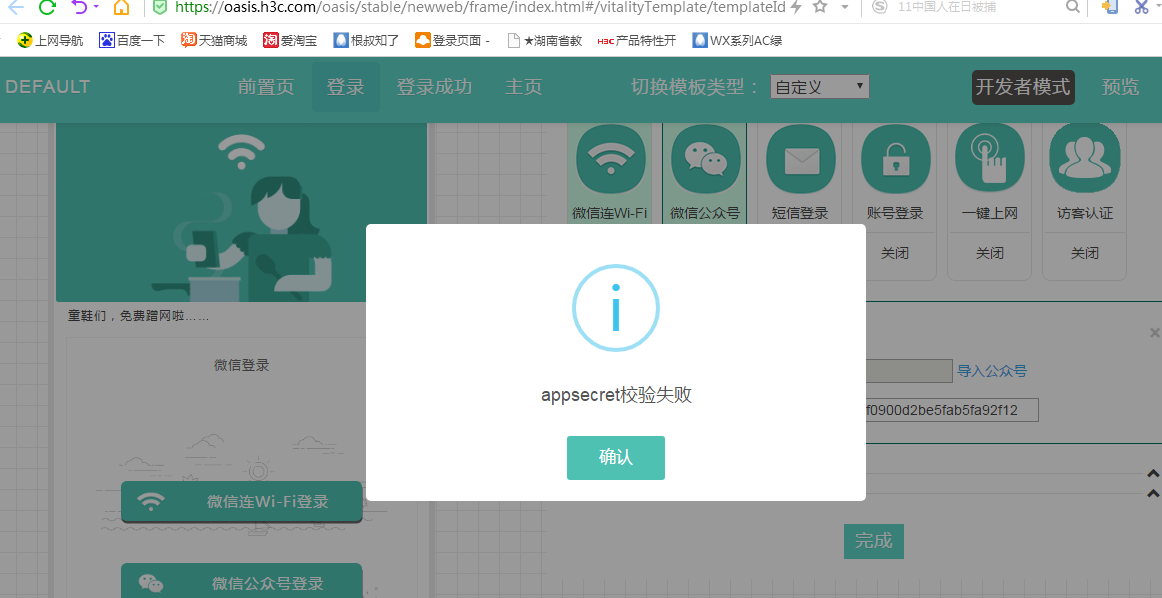
Task: Switch to the 主页 tab
Action: tap(524, 87)
